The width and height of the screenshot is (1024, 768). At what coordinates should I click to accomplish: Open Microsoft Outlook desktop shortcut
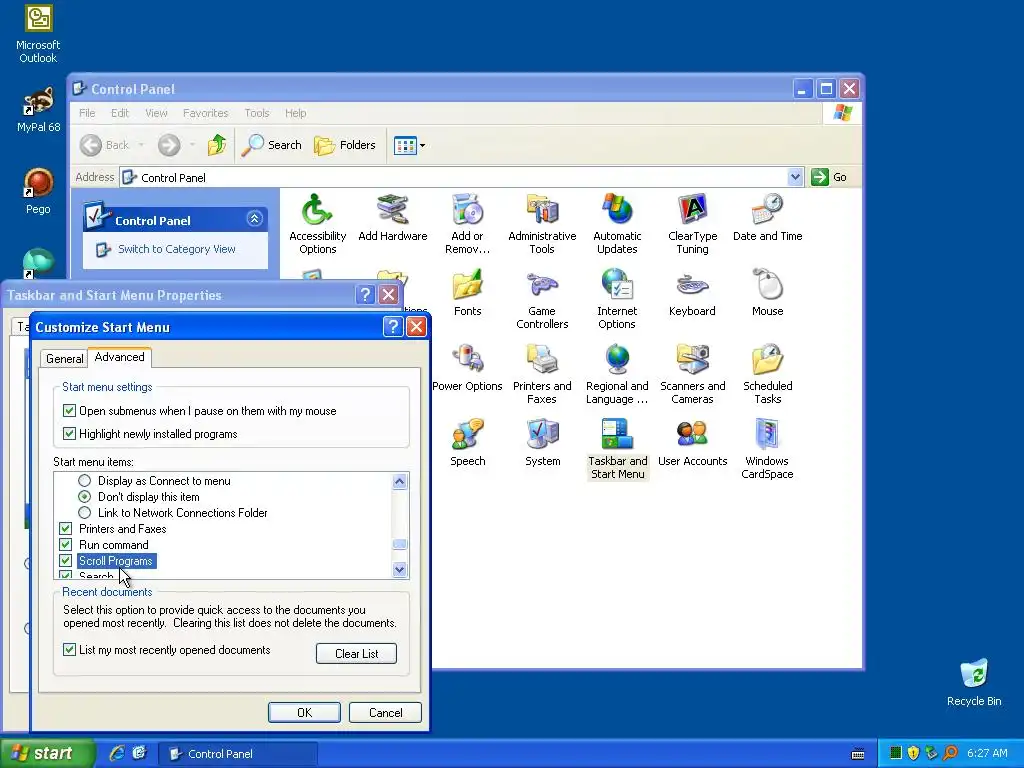[38, 34]
